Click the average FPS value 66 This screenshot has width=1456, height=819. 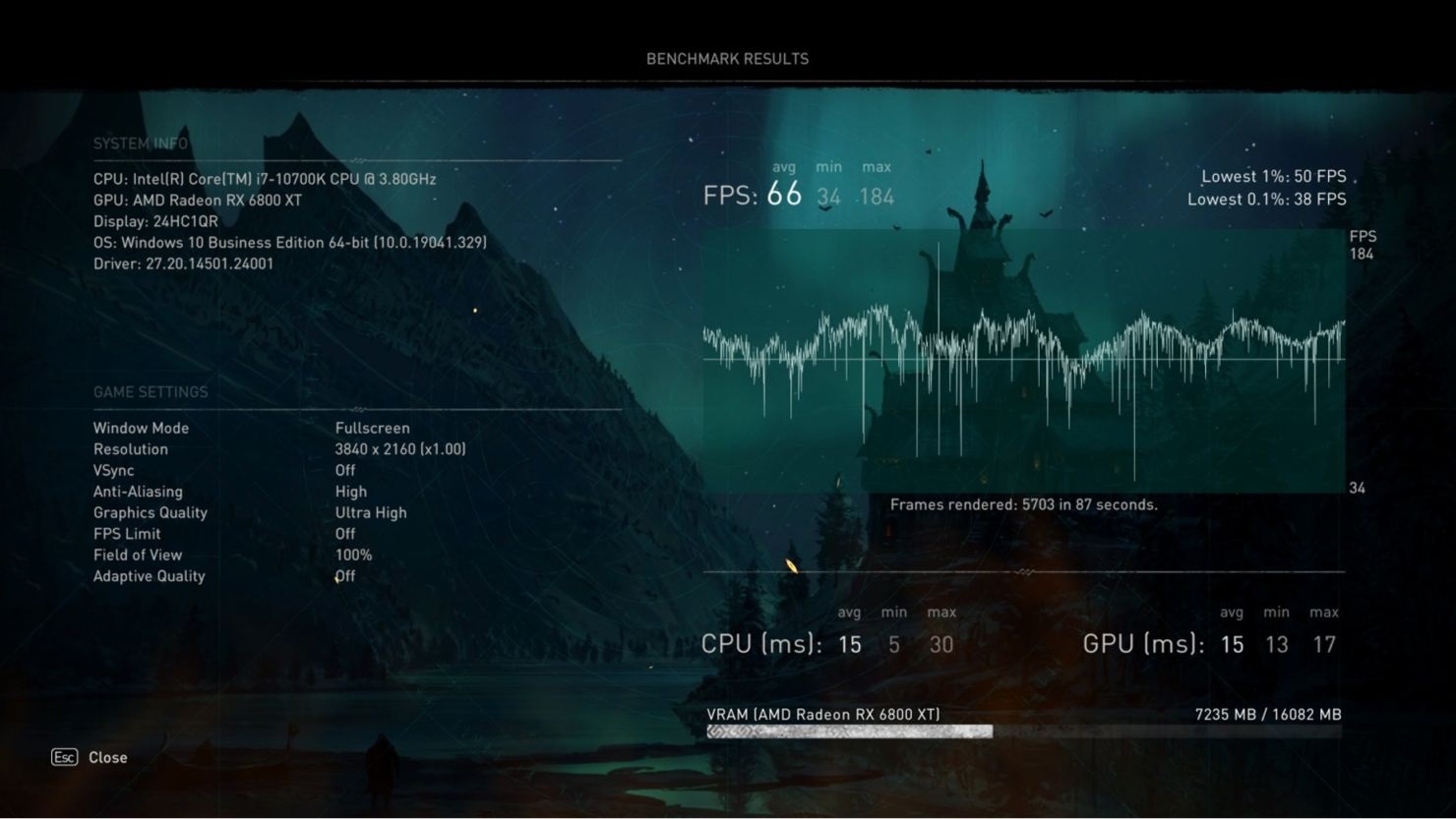[x=784, y=195]
